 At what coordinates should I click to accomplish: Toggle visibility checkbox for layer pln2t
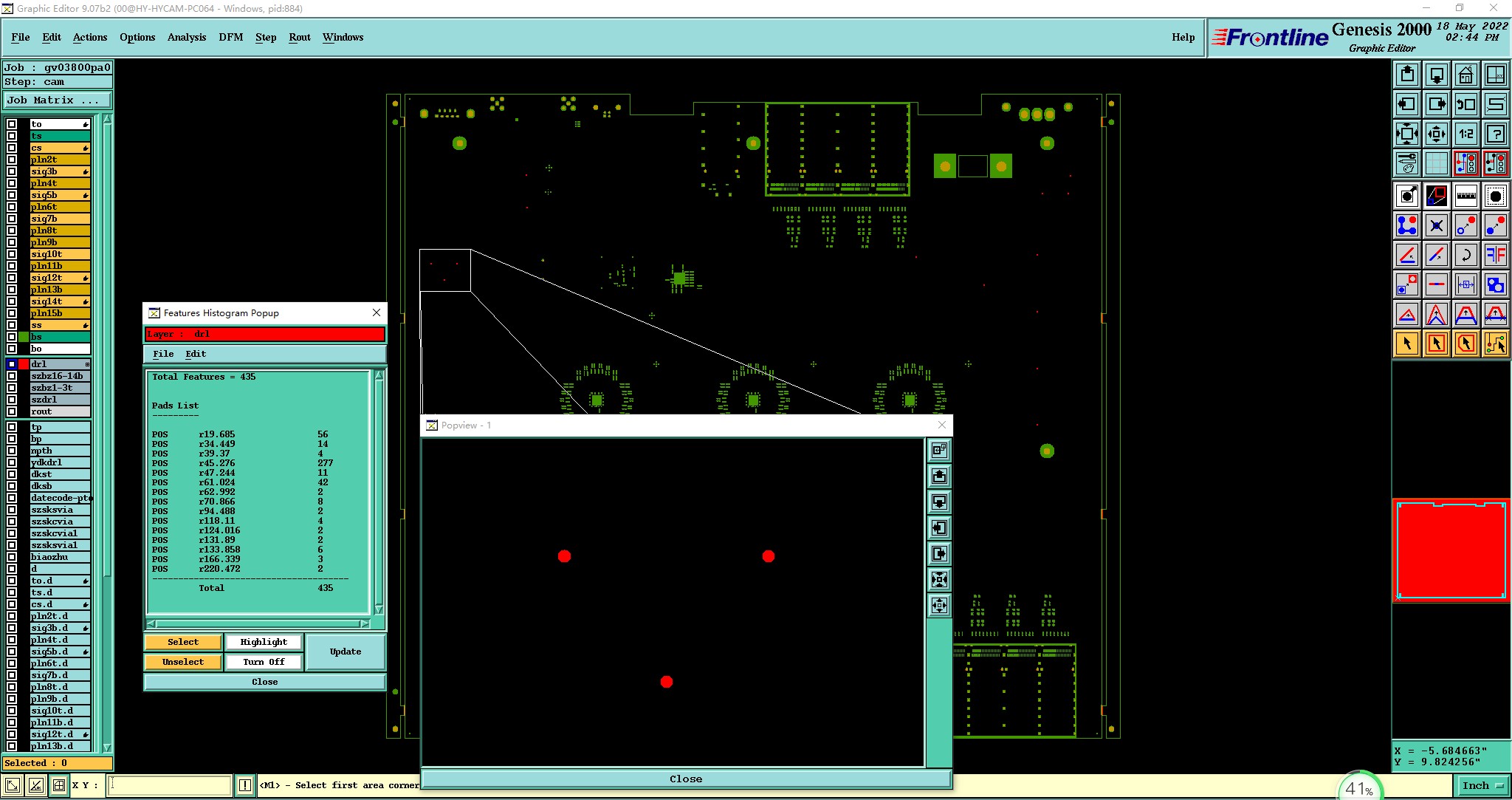12,160
